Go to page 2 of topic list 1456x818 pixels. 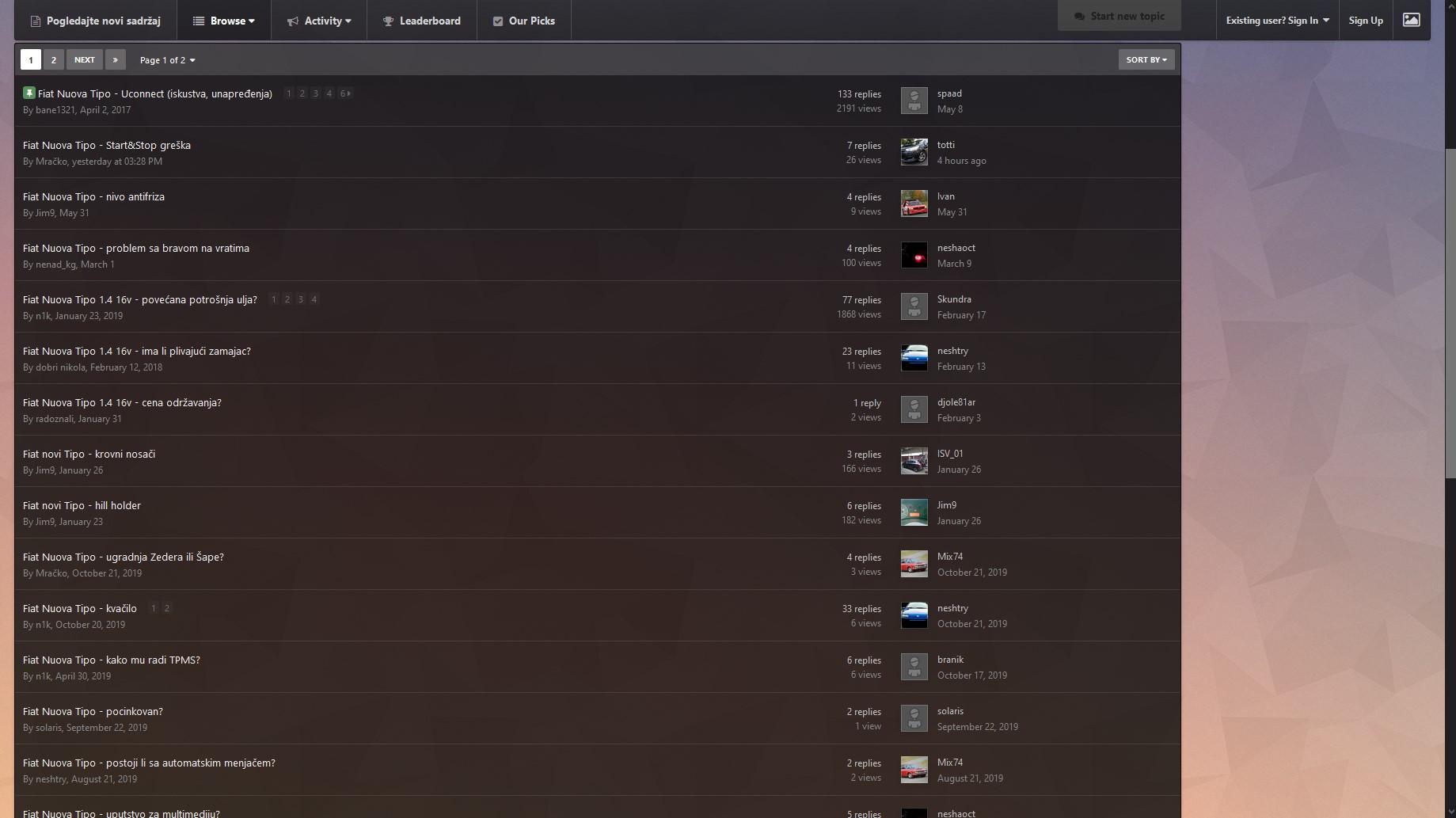coord(53,59)
